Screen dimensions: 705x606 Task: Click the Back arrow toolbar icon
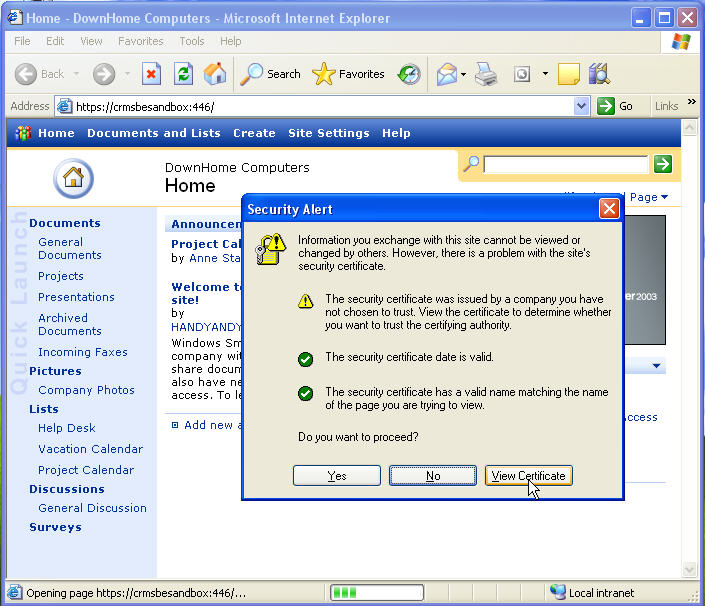[x=26, y=74]
